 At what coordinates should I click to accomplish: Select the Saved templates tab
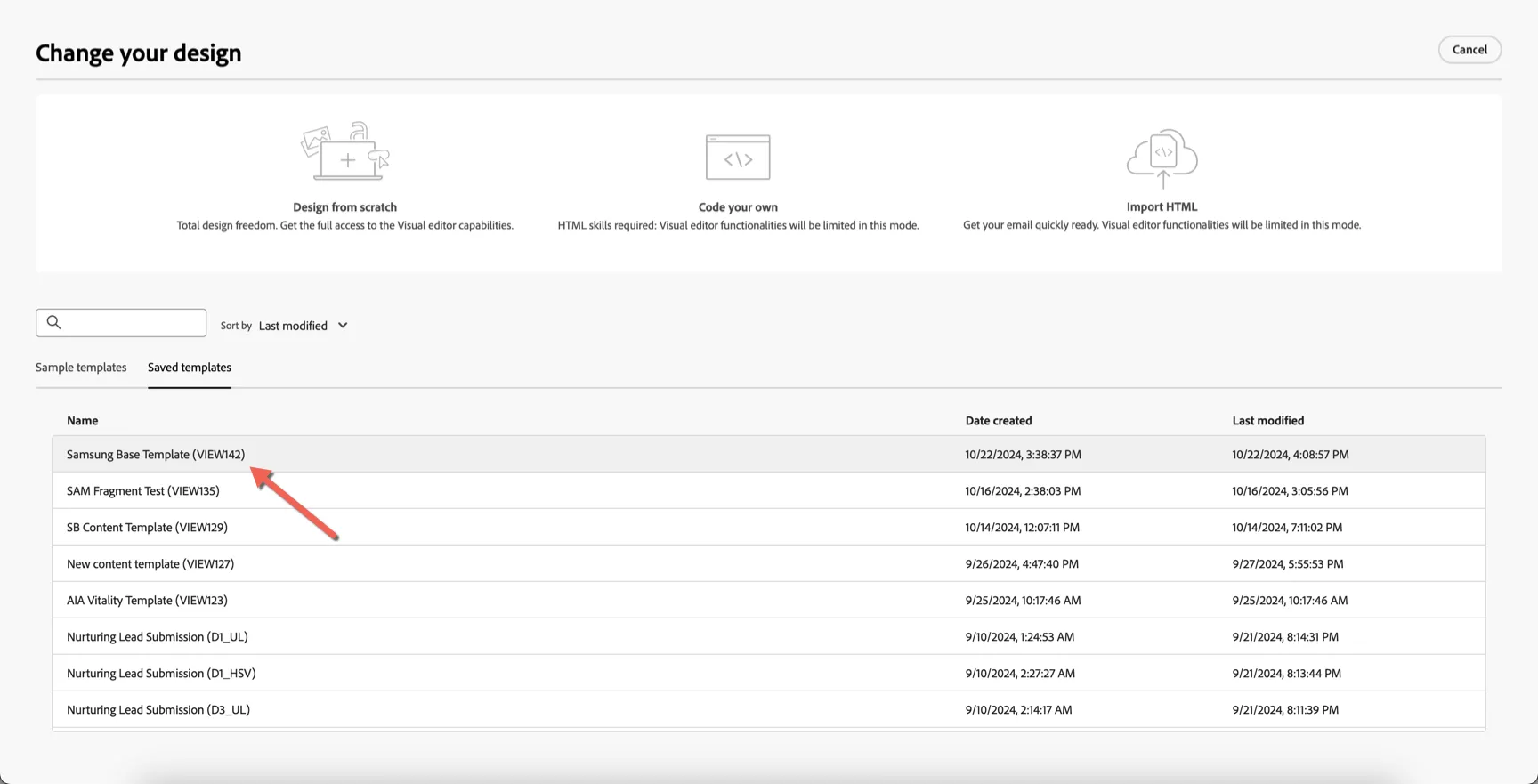[190, 368]
